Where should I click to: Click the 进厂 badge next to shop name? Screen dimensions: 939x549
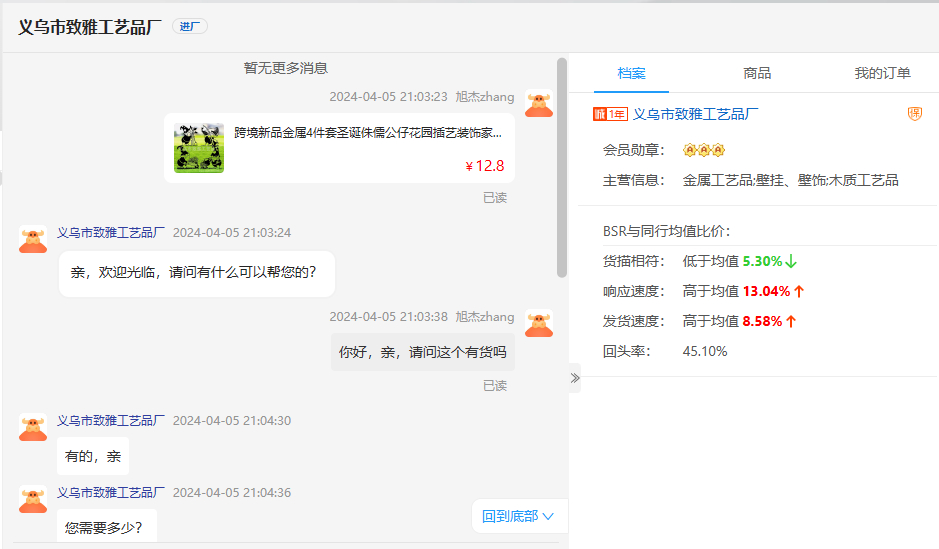(190, 26)
